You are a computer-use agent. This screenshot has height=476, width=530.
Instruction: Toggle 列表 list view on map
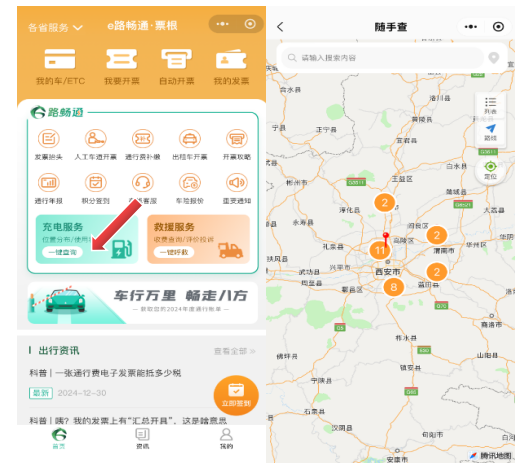point(490,106)
